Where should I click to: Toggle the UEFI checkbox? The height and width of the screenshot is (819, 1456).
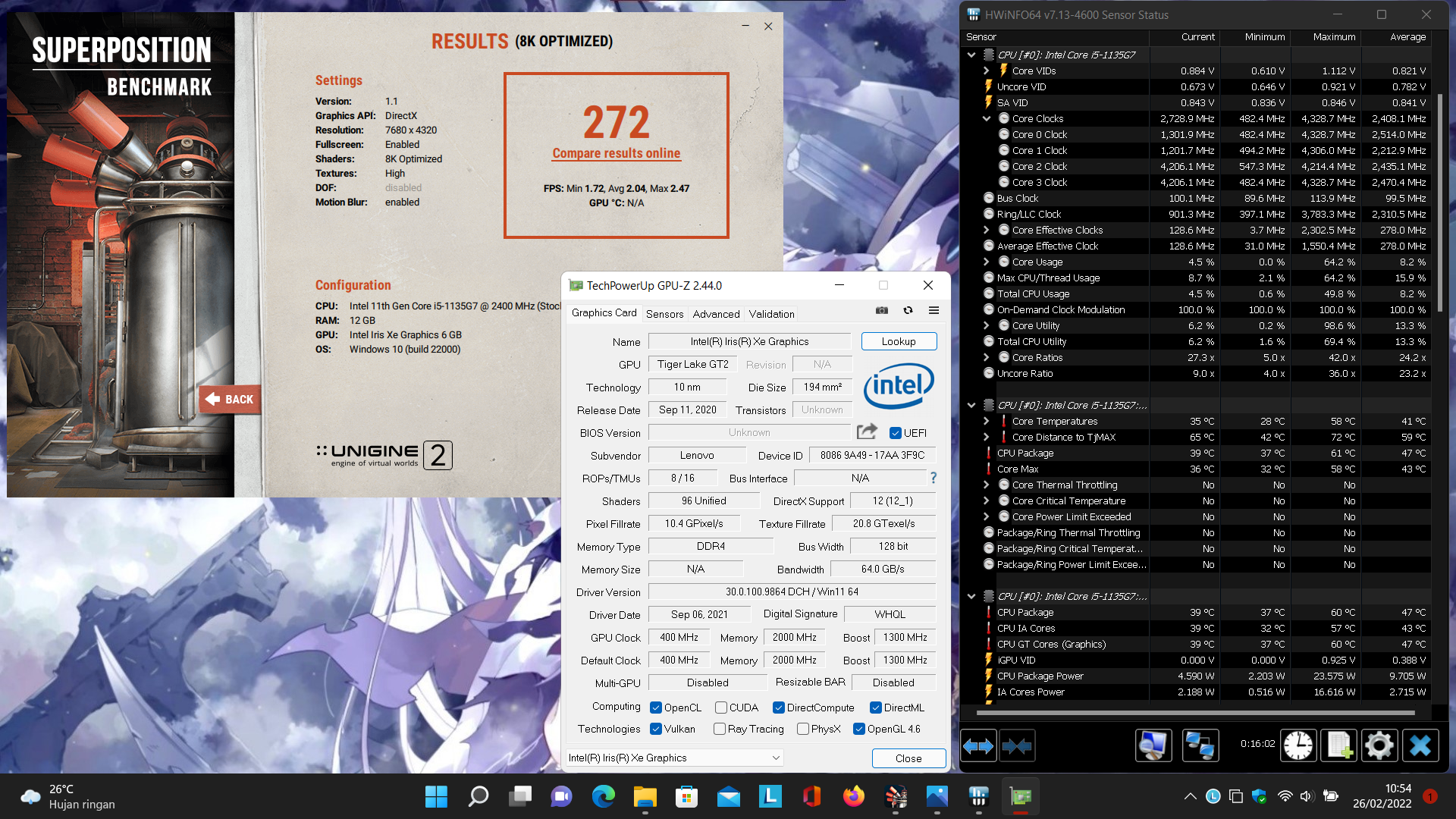[896, 433]
